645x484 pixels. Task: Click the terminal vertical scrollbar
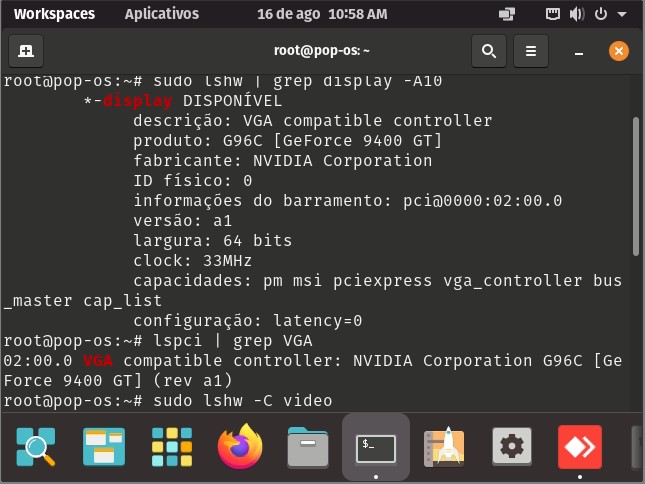coord(636,187)
